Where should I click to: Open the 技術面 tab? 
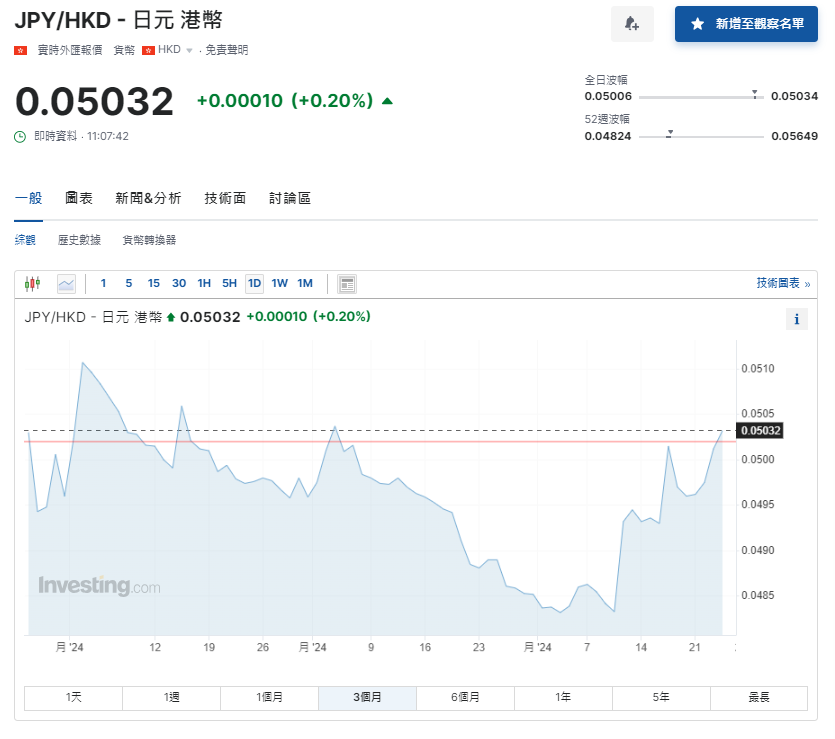225,198
